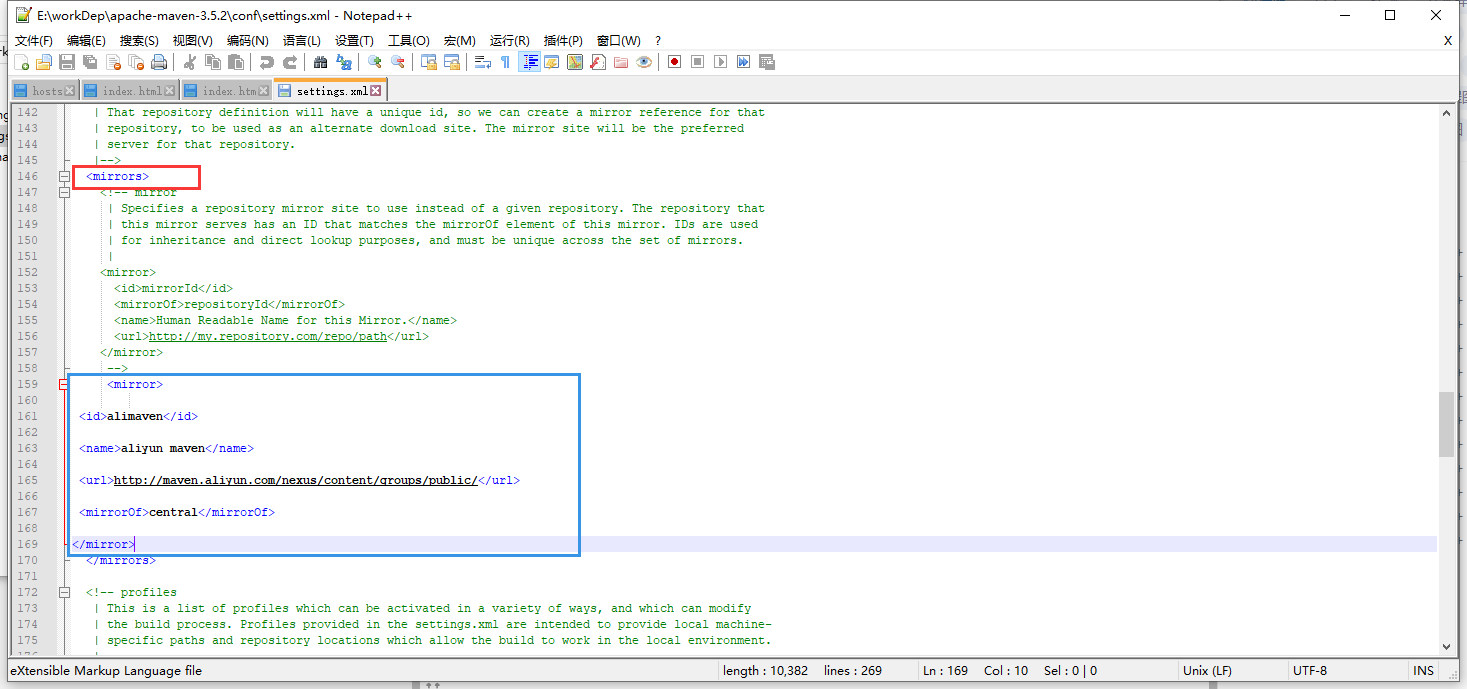Screen dimensions: 1467x689
Task: Open the 运行(R) menu
Action: (509, 40)
